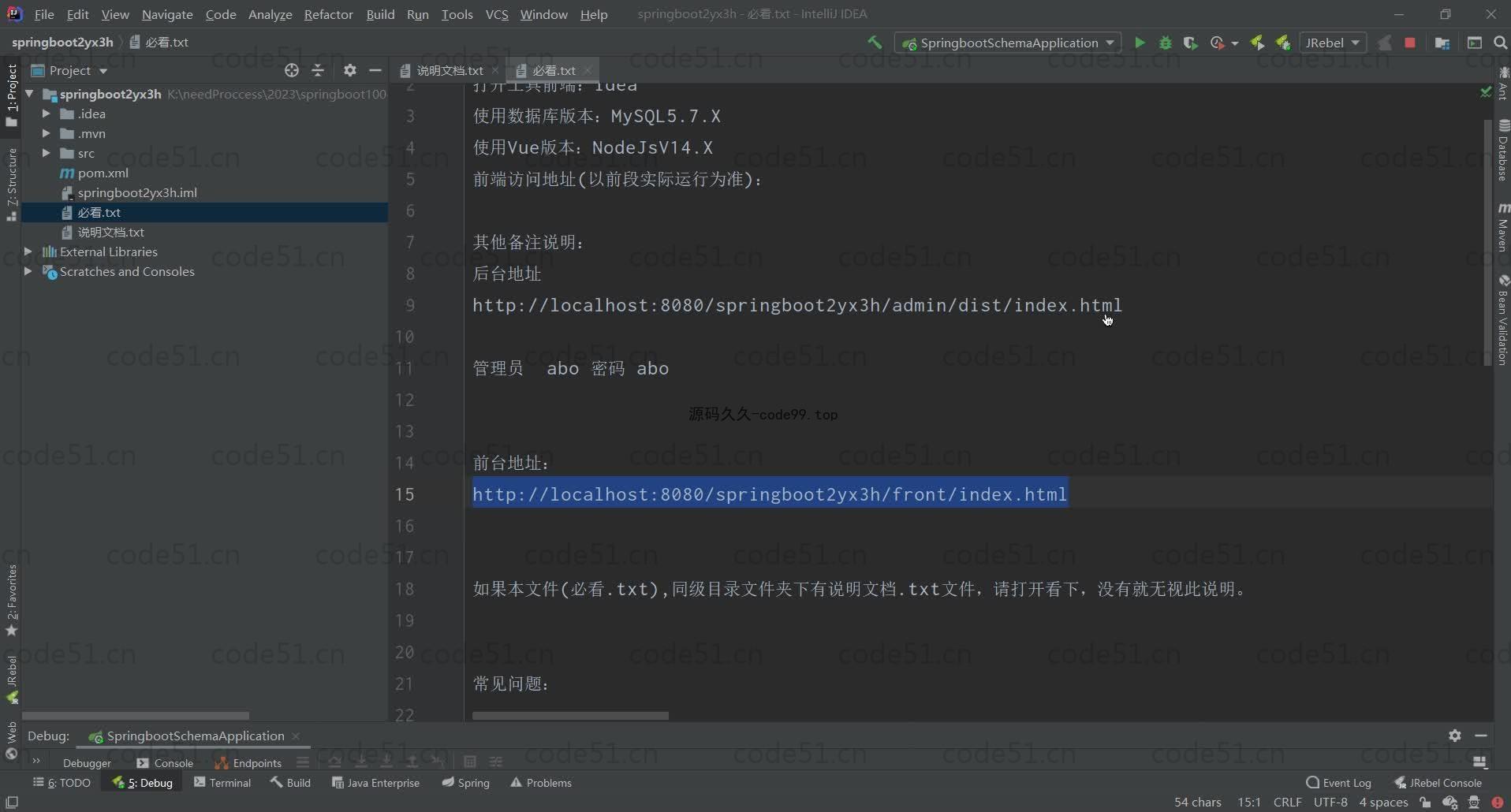Click the Profiler run icon
The width and height of the screenshot is (1511, 812).
pos(1218,43)
